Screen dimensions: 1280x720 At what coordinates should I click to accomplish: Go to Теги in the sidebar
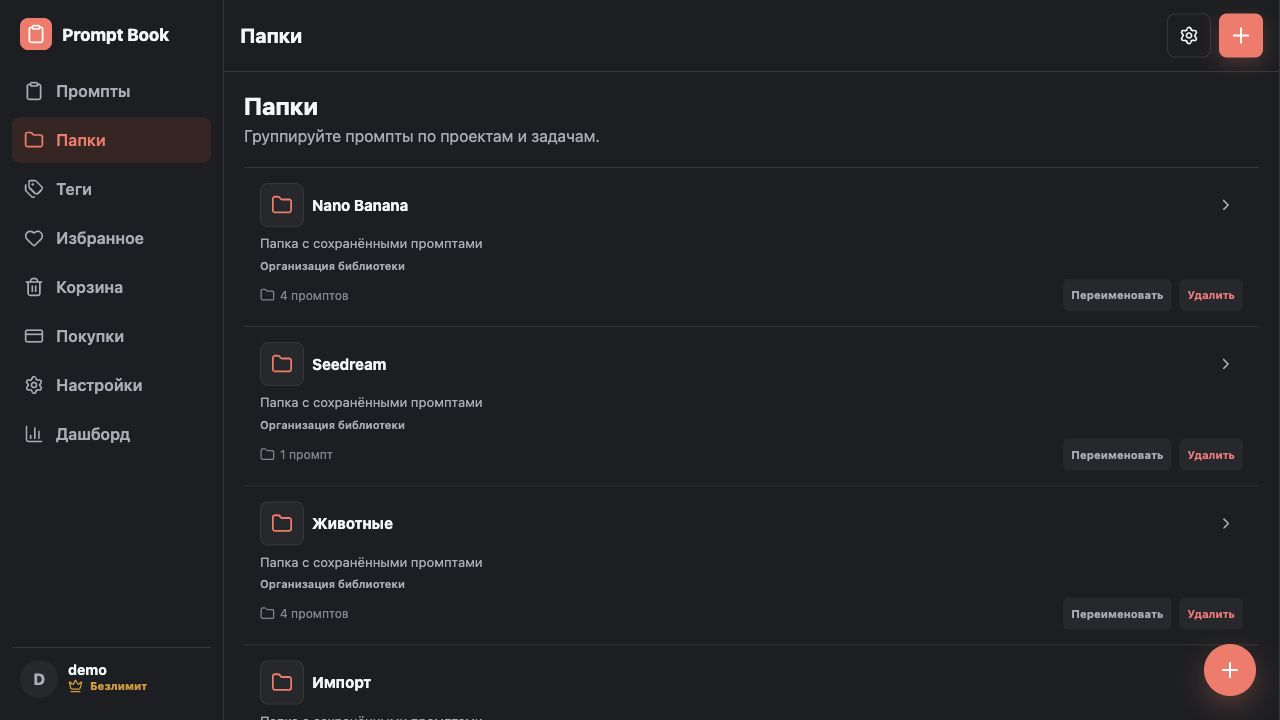point(111,189)
